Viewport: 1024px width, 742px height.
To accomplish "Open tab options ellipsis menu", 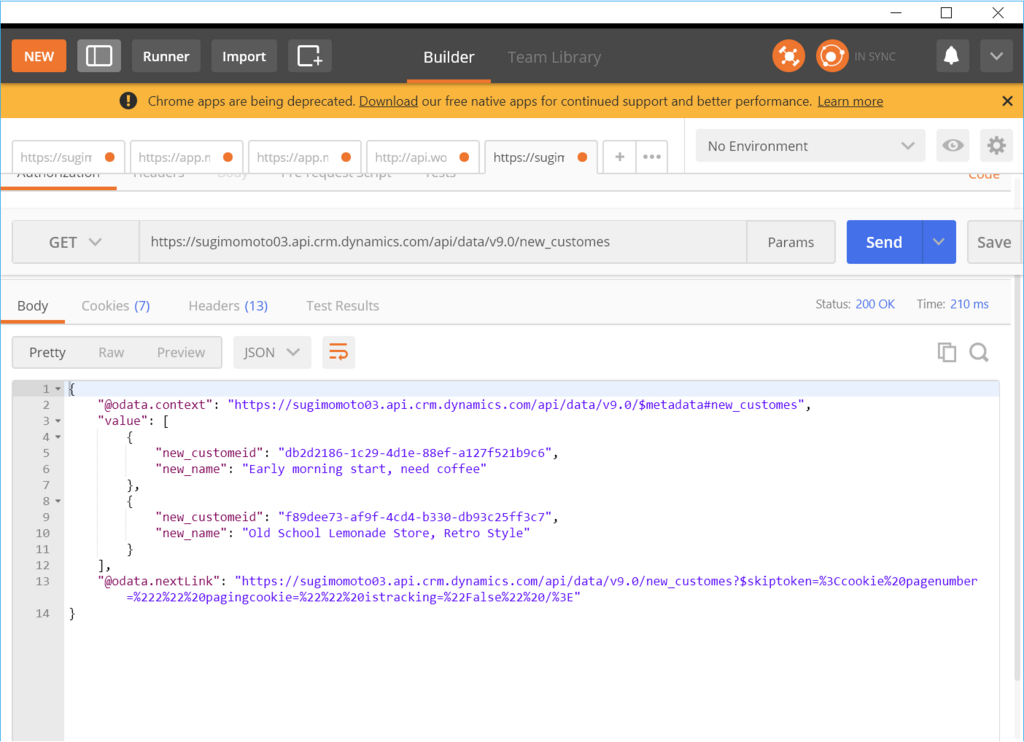I will point(652,157).
